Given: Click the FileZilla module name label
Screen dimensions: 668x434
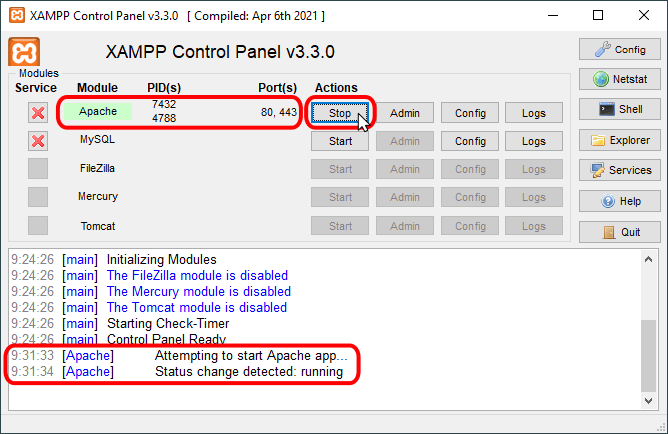Looking at the screenshot, I should pyautogui.click(x=98, y=168).
